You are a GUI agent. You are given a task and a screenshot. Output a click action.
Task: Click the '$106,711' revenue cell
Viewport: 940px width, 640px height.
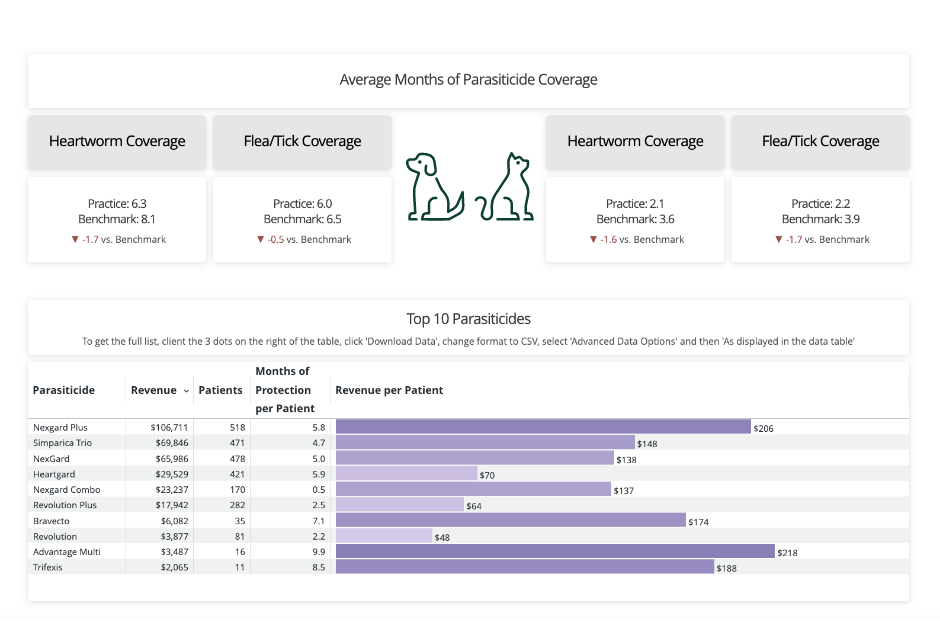tap(169, 427)
